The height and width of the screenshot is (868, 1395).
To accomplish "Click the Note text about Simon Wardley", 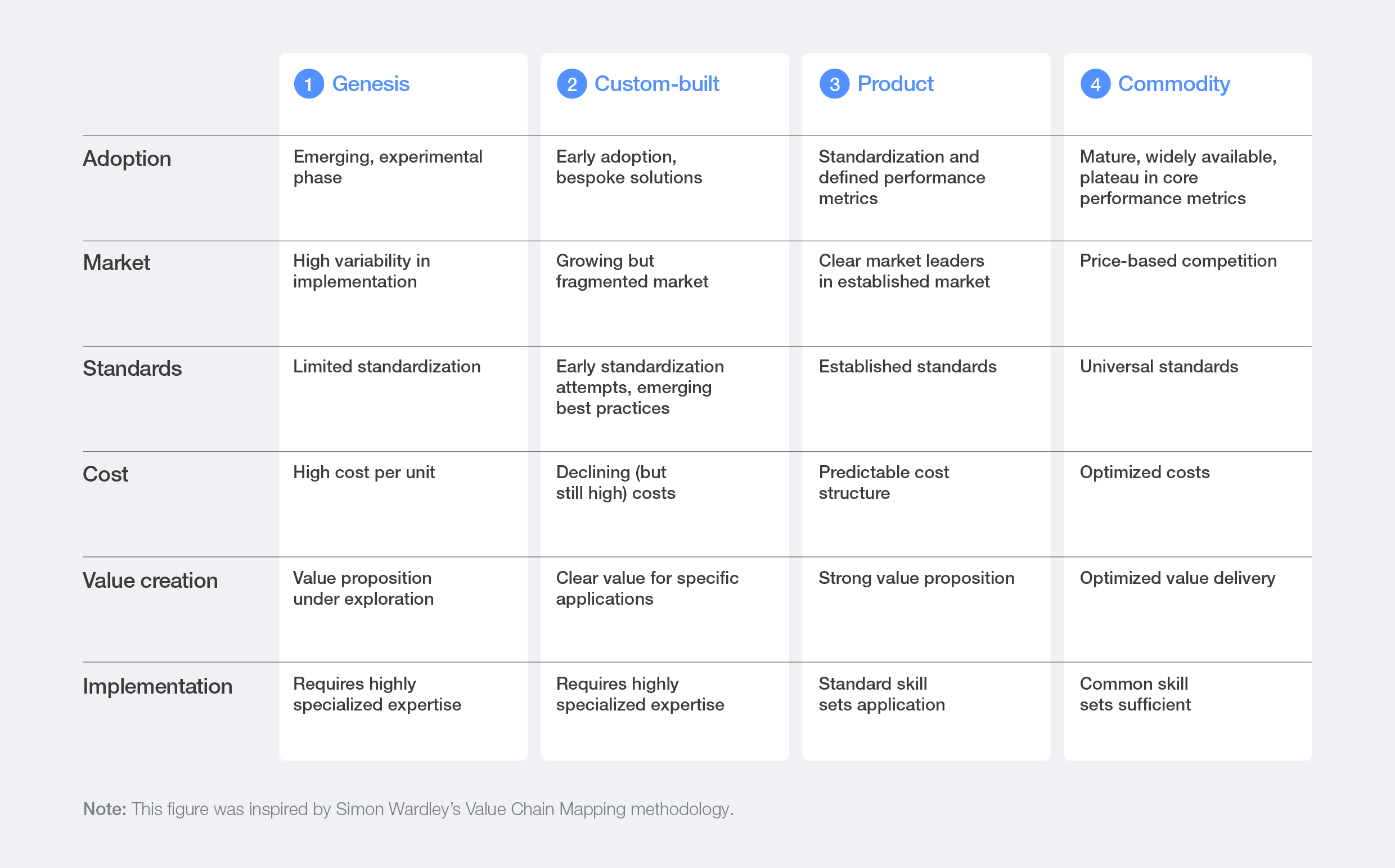I will click(408, 809).
